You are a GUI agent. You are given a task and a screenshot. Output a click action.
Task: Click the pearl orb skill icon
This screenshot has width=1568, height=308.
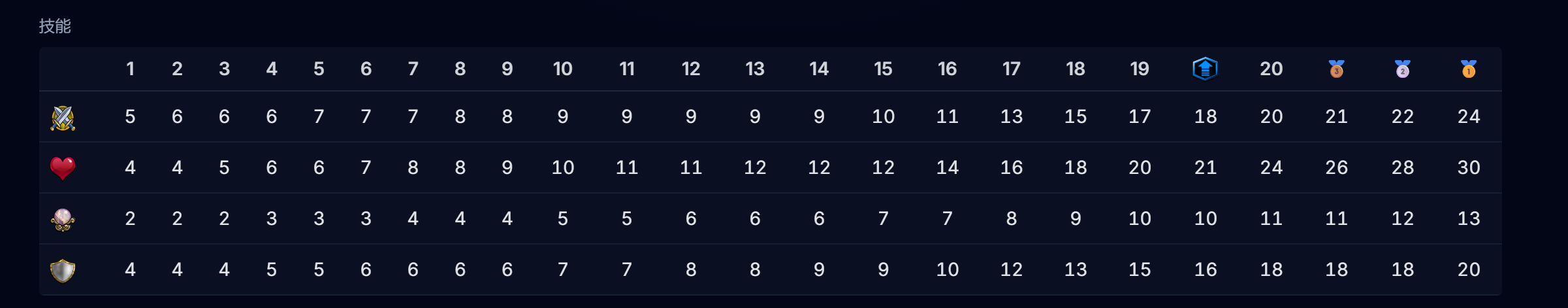pyautogui.click(x=63, y=219)
